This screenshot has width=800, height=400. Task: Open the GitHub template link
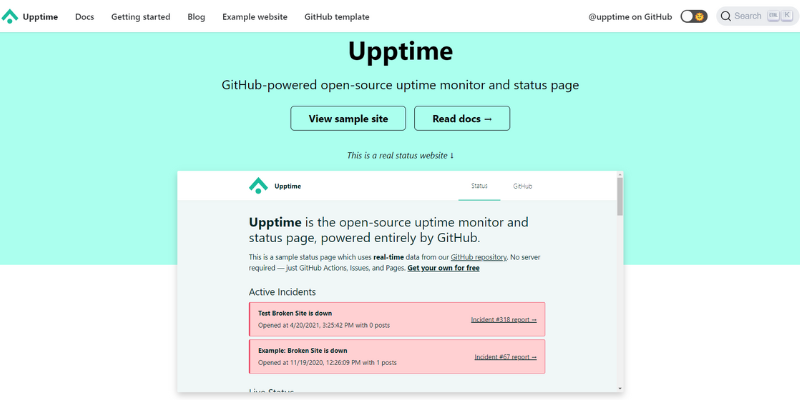[x=337, y=17]
